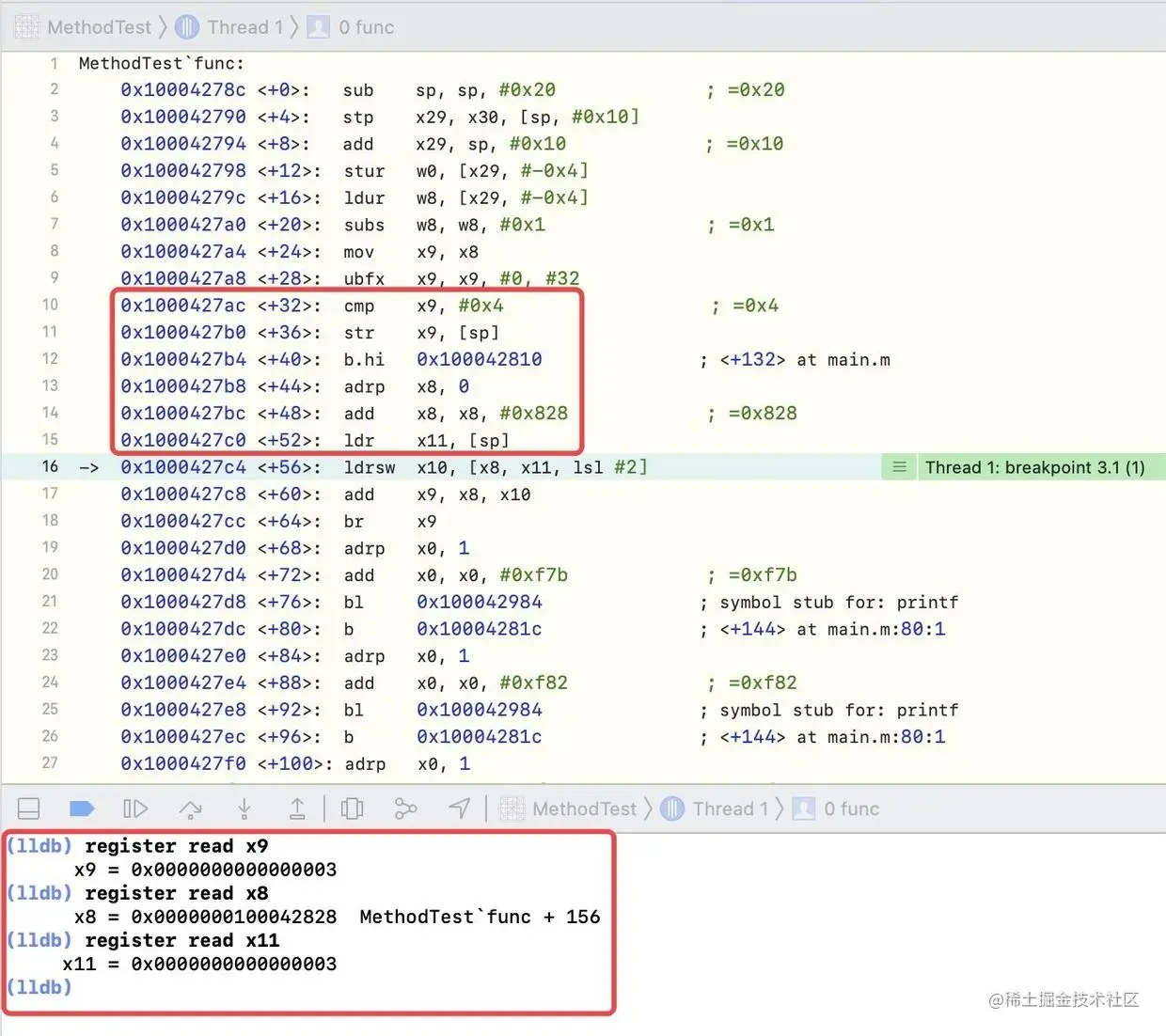Click the lines icon beside the breakpoint annotation

click(x=900, y=467)
